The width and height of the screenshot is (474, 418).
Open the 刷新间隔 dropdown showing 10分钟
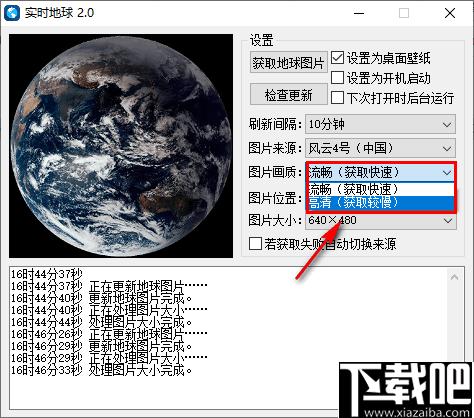tap(380, 124)
